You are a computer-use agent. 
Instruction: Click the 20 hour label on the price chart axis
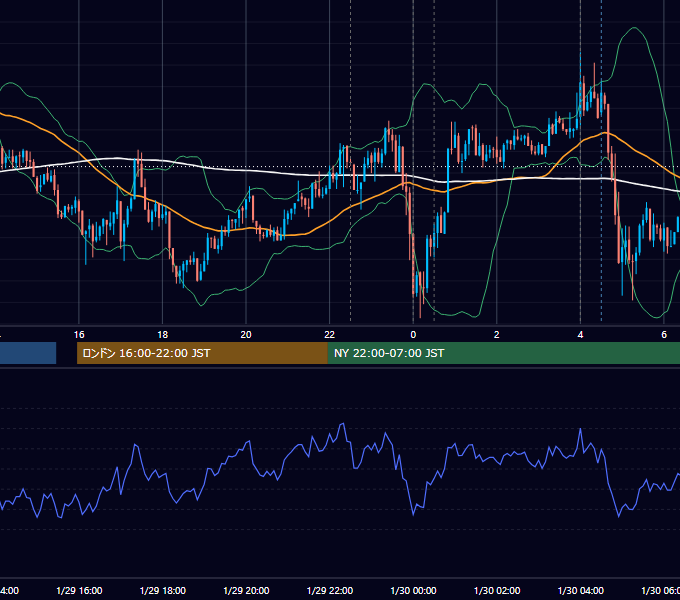pyautogui.click(x=246, y=335)
